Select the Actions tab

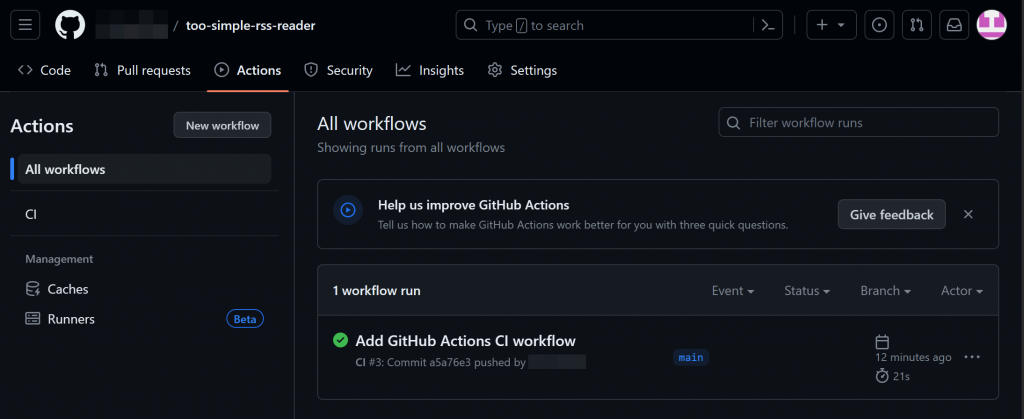(248, 70)
